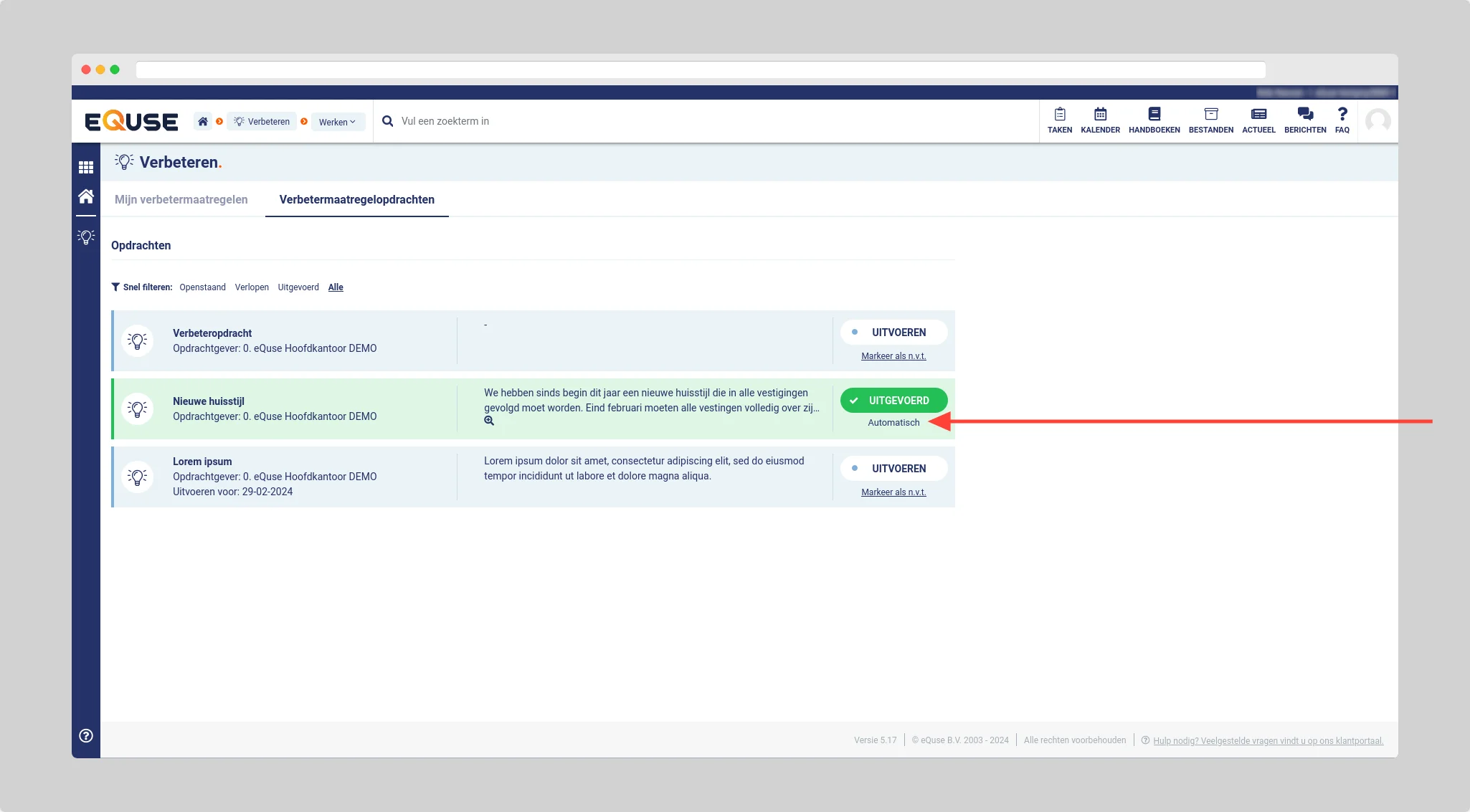
Task: Open the apps grid in sidebar
Action: [86, 167]
